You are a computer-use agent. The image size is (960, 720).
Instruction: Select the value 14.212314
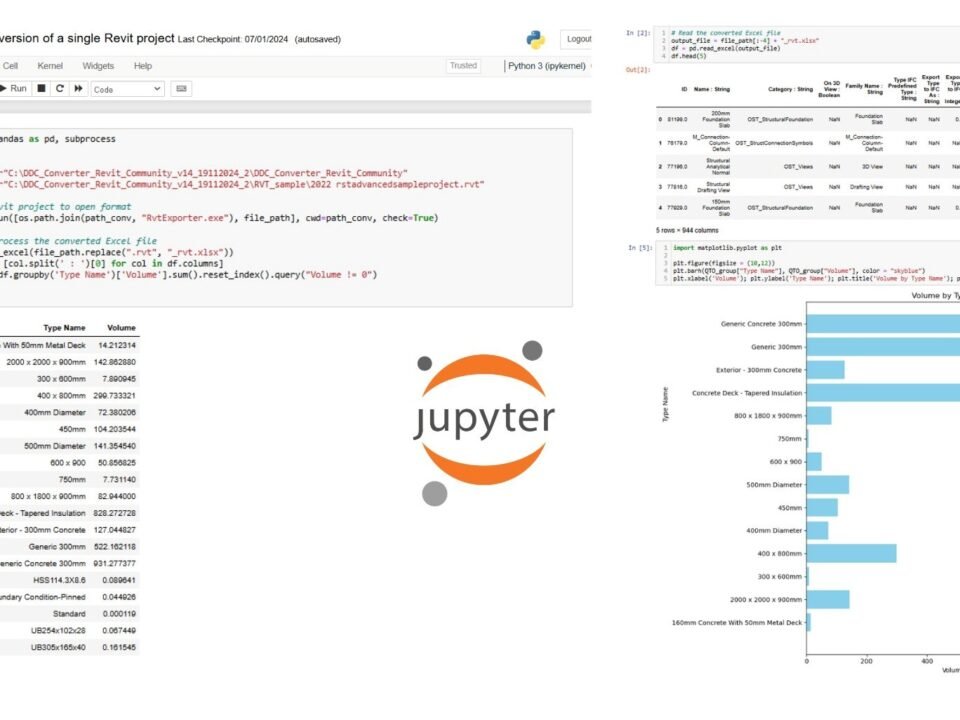pos(117,345)
